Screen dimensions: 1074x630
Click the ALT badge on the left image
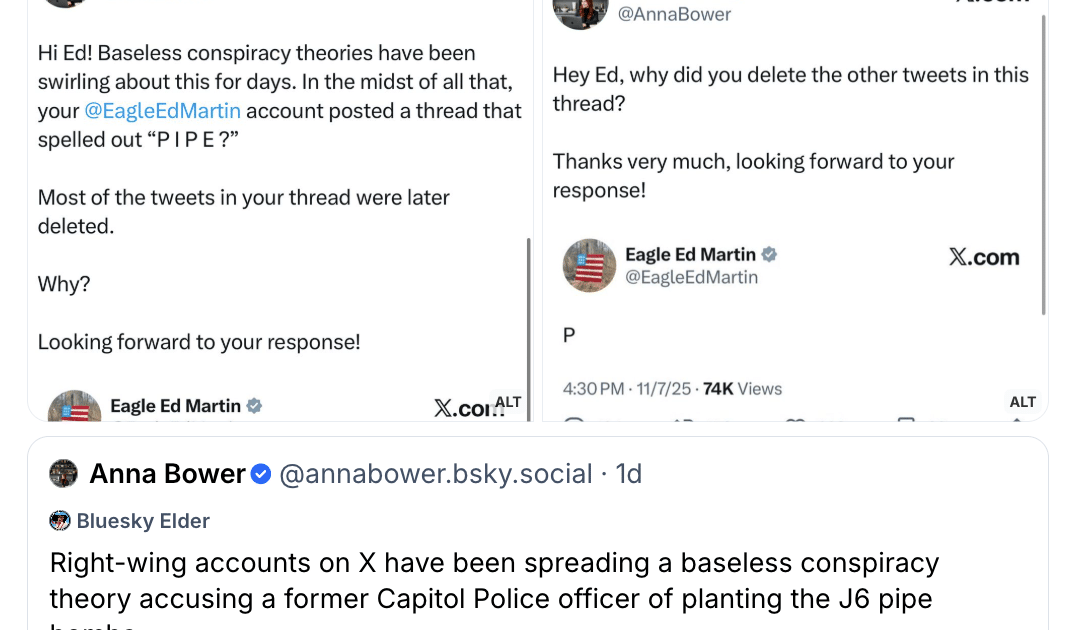pyautogui.click(x=508, y=402)
